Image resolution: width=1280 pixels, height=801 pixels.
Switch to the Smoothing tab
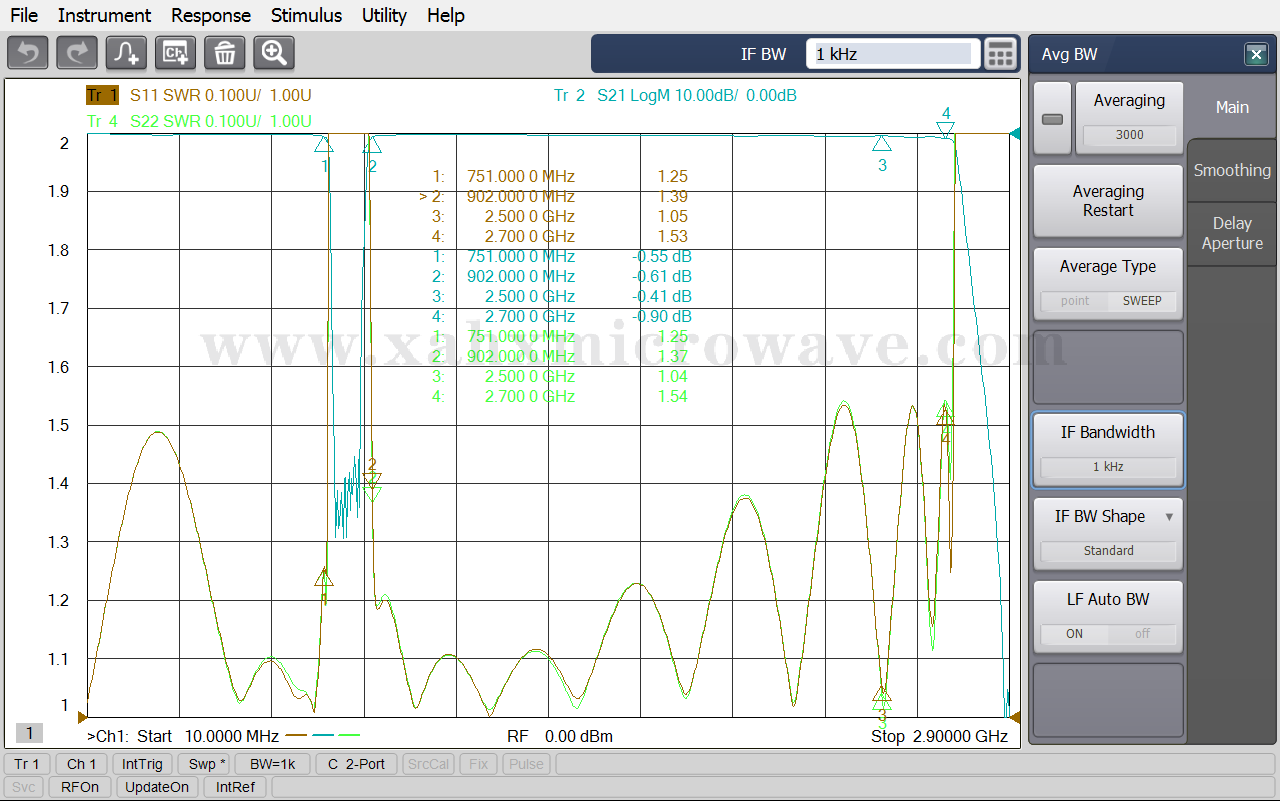tap(1232, 170)
